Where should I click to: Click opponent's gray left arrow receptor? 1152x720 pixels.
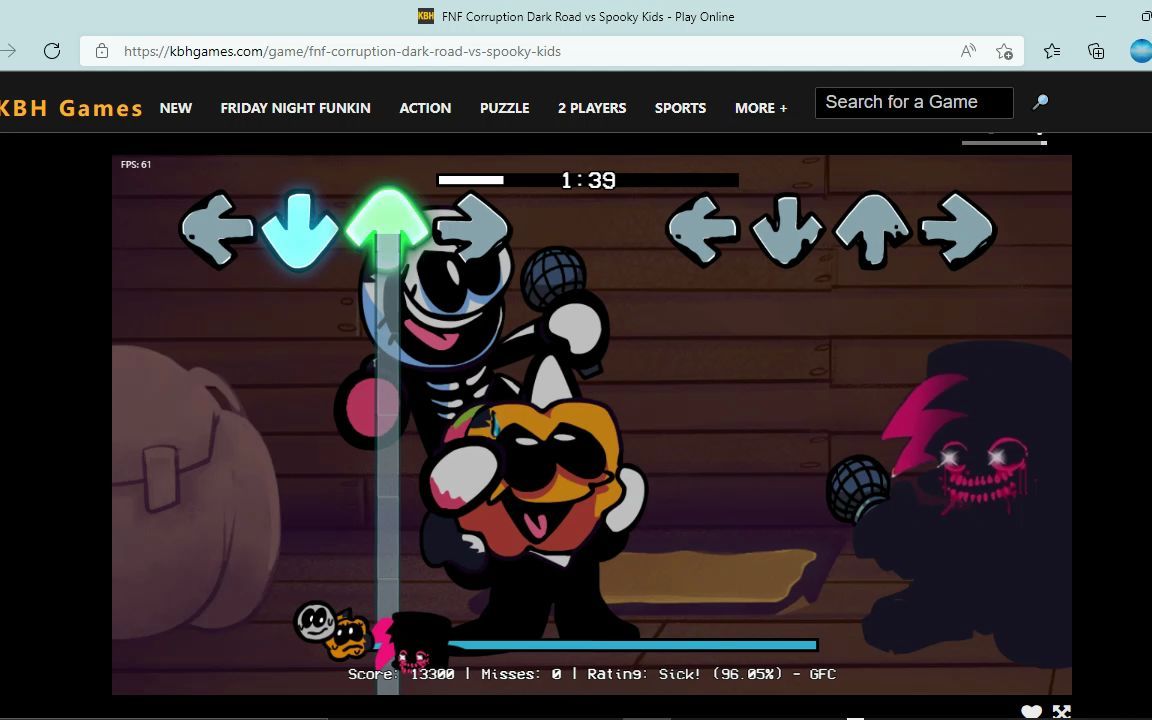216,229
